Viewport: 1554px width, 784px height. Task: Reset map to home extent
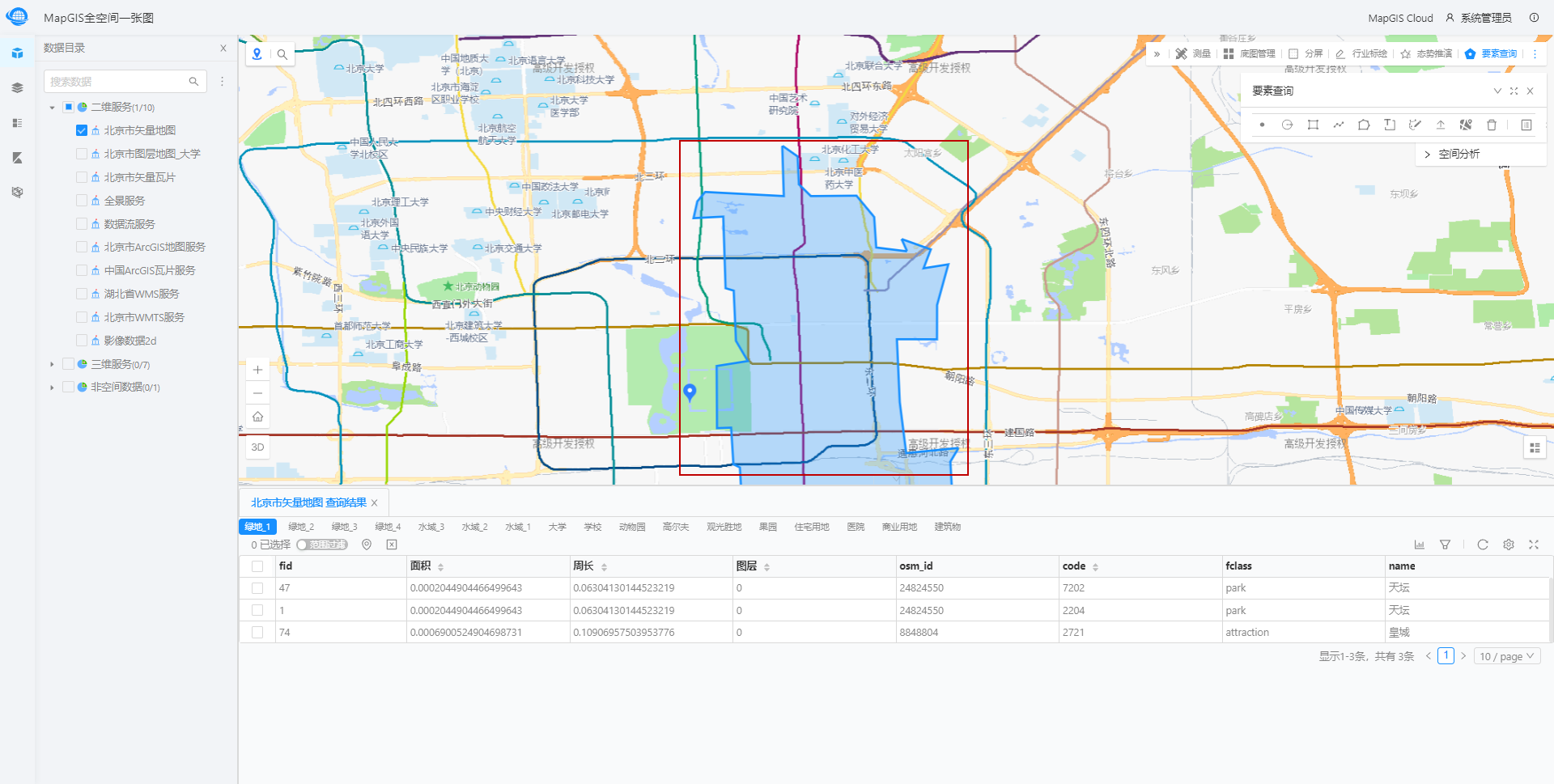click(257, 416)
